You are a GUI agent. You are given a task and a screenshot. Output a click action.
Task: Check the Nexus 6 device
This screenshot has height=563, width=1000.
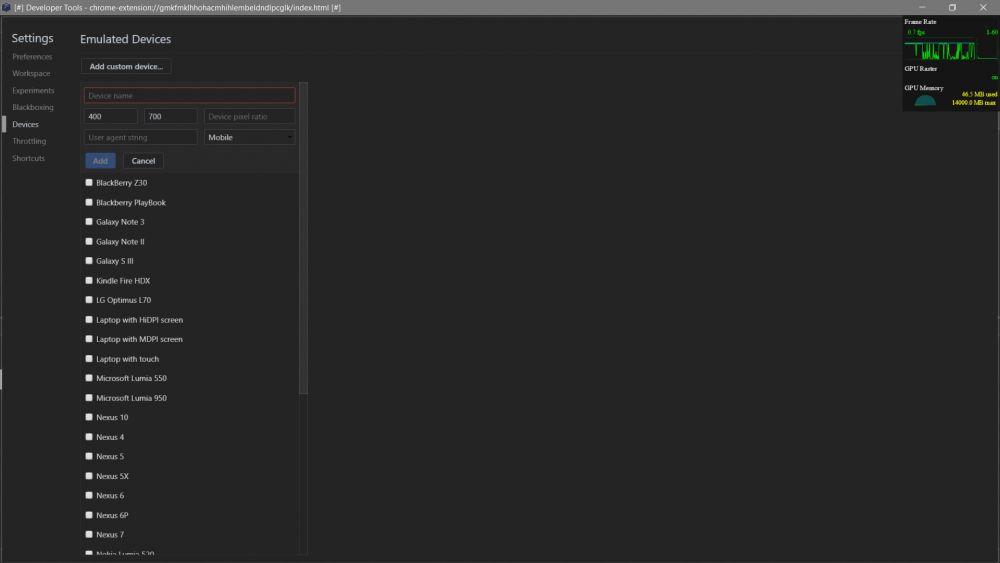tap(89, 495)
